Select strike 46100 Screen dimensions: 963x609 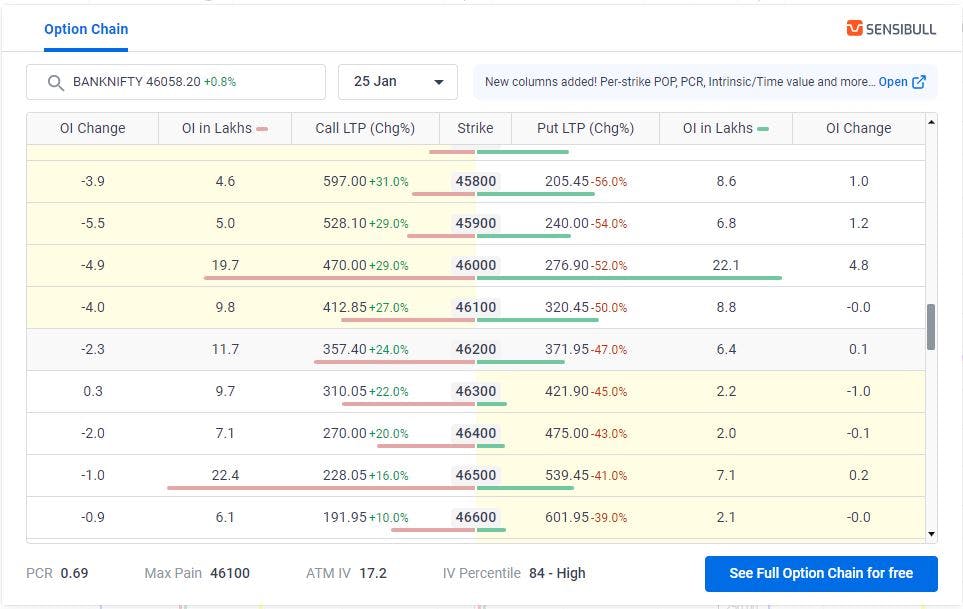[x=476, y=307]
